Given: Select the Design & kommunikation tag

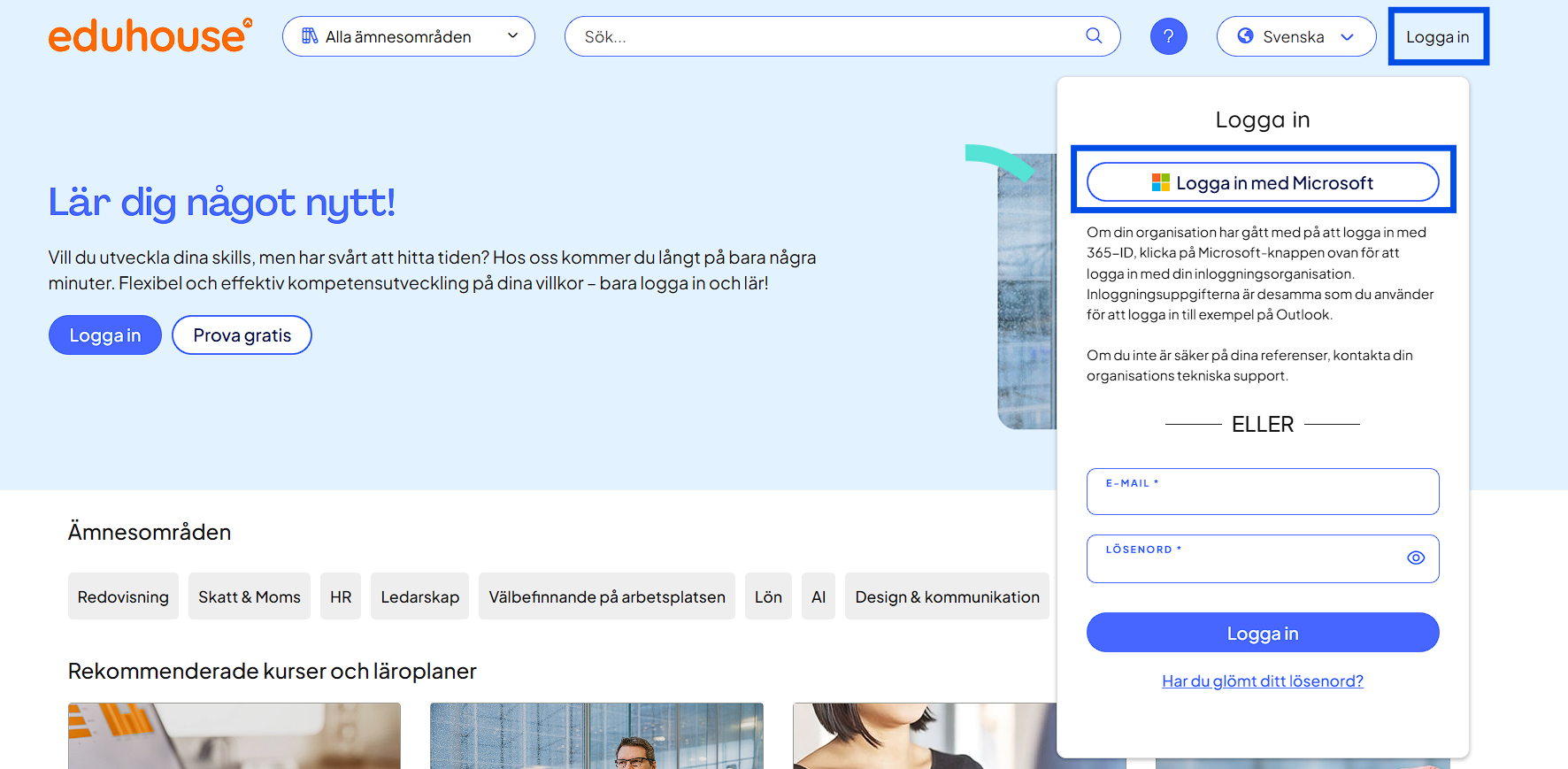Looking at the screenshot, I should [947, 596].
